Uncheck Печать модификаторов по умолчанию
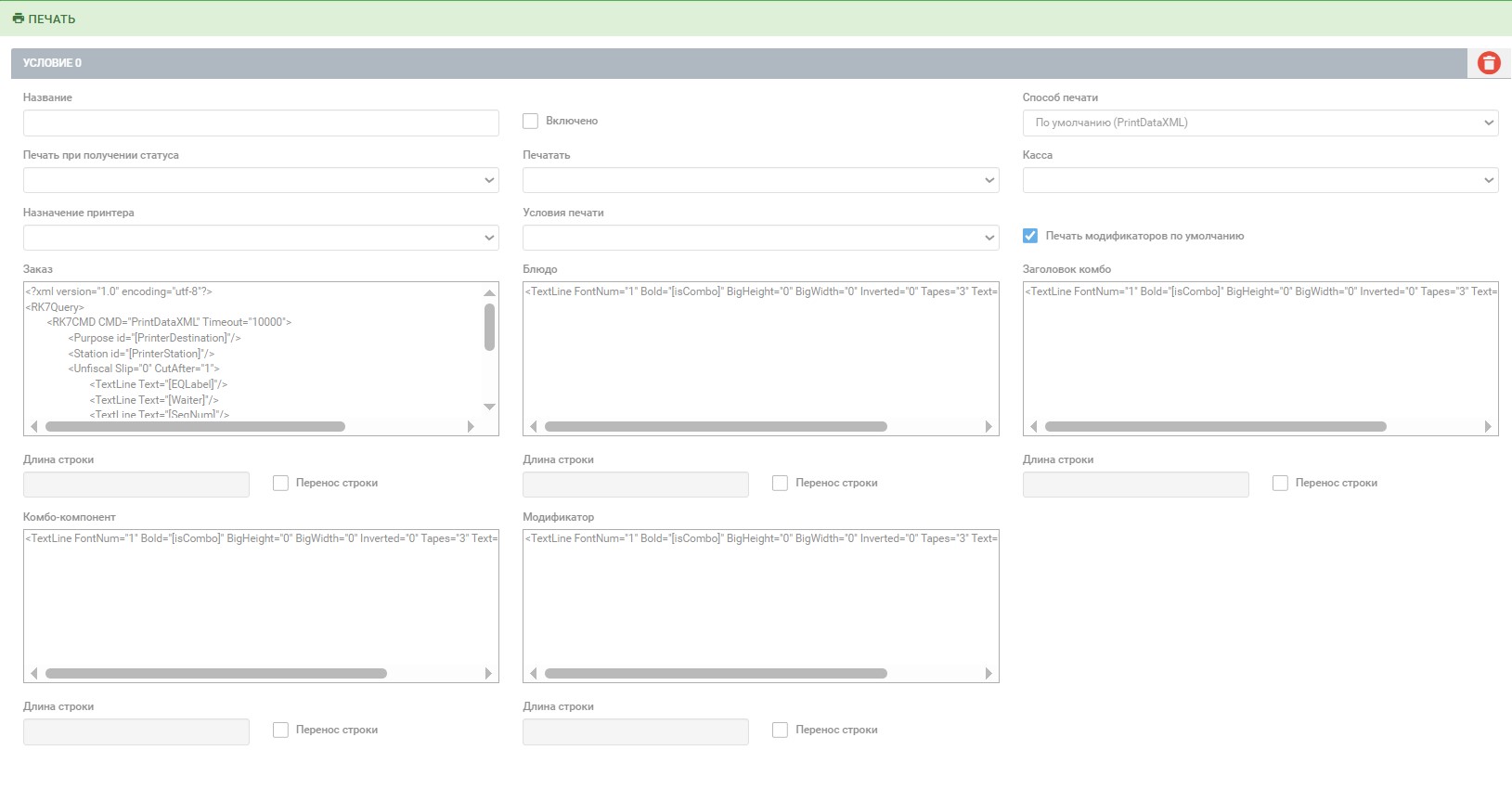This screenshot has width=1512, height=789. point(1030,236)
